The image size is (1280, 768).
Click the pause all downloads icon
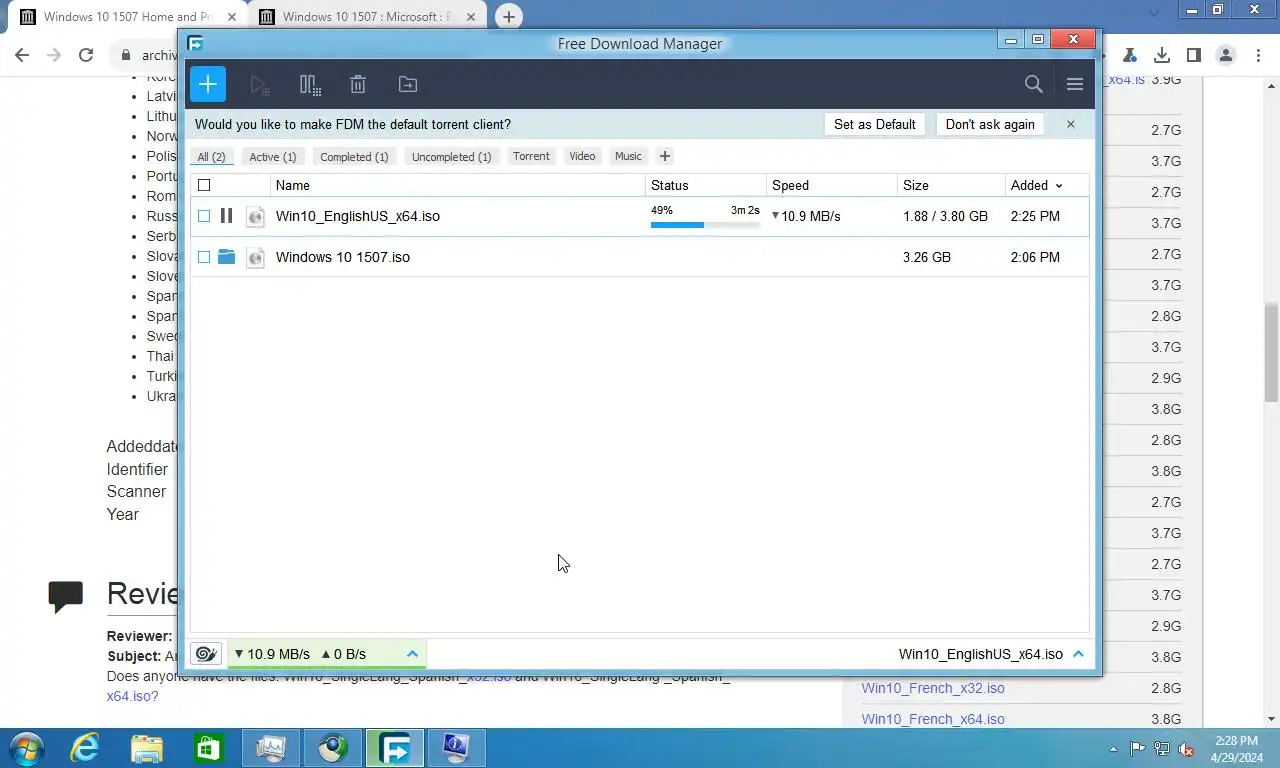pyautogui.click(x=310, y=85)
